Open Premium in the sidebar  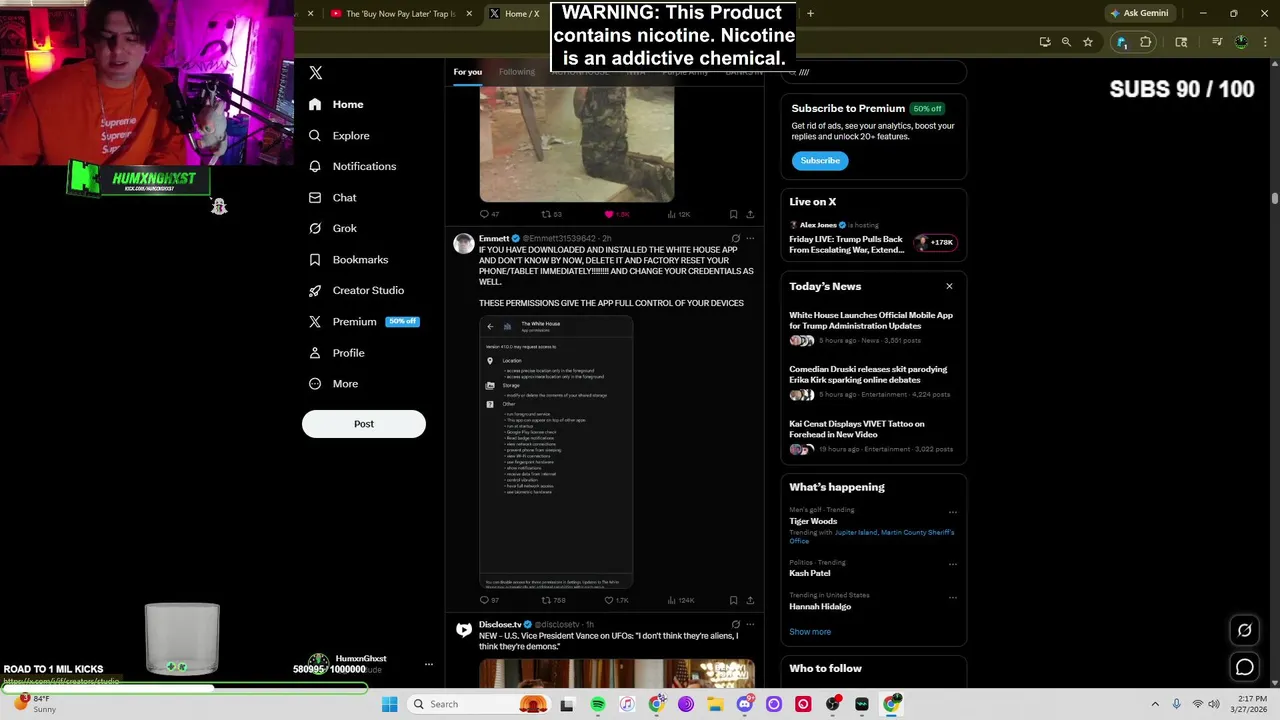tap(363, 321)
